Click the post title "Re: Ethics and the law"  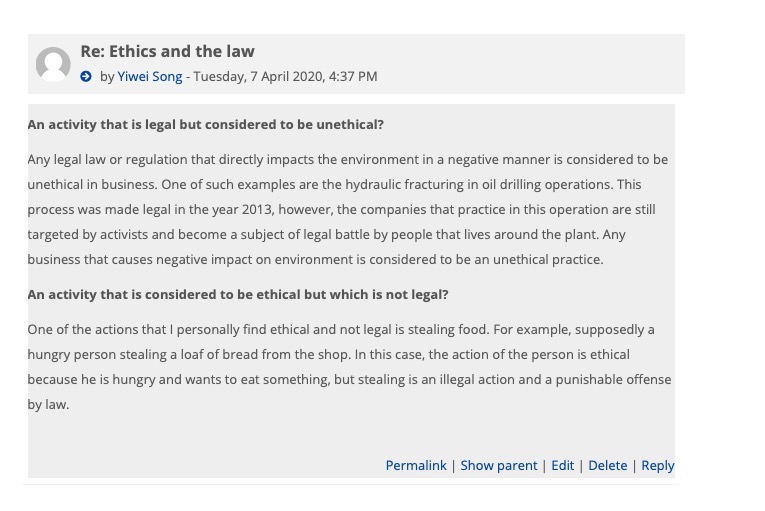(167, 51)
